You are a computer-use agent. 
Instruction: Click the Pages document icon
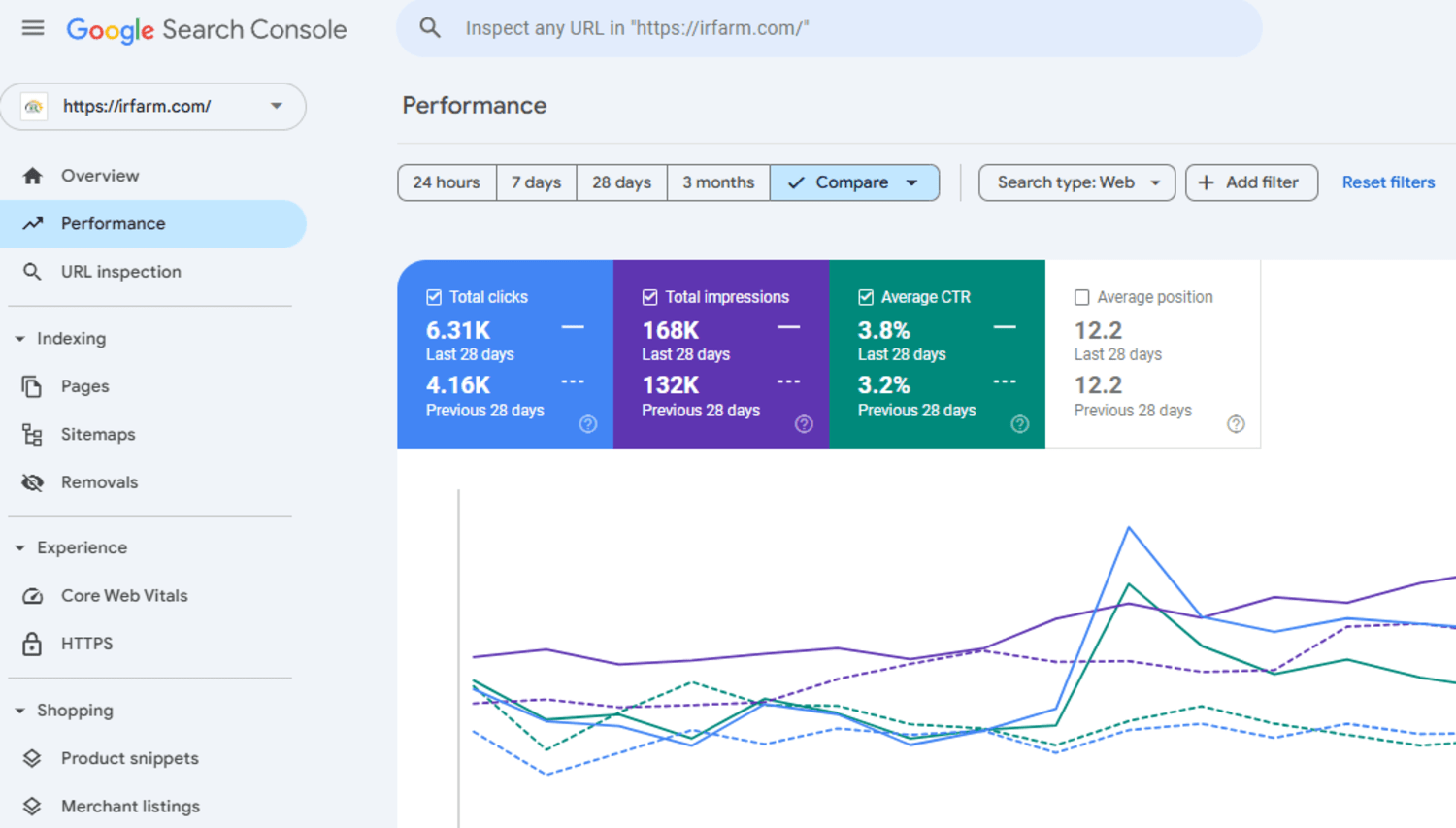tap(32, 386)
